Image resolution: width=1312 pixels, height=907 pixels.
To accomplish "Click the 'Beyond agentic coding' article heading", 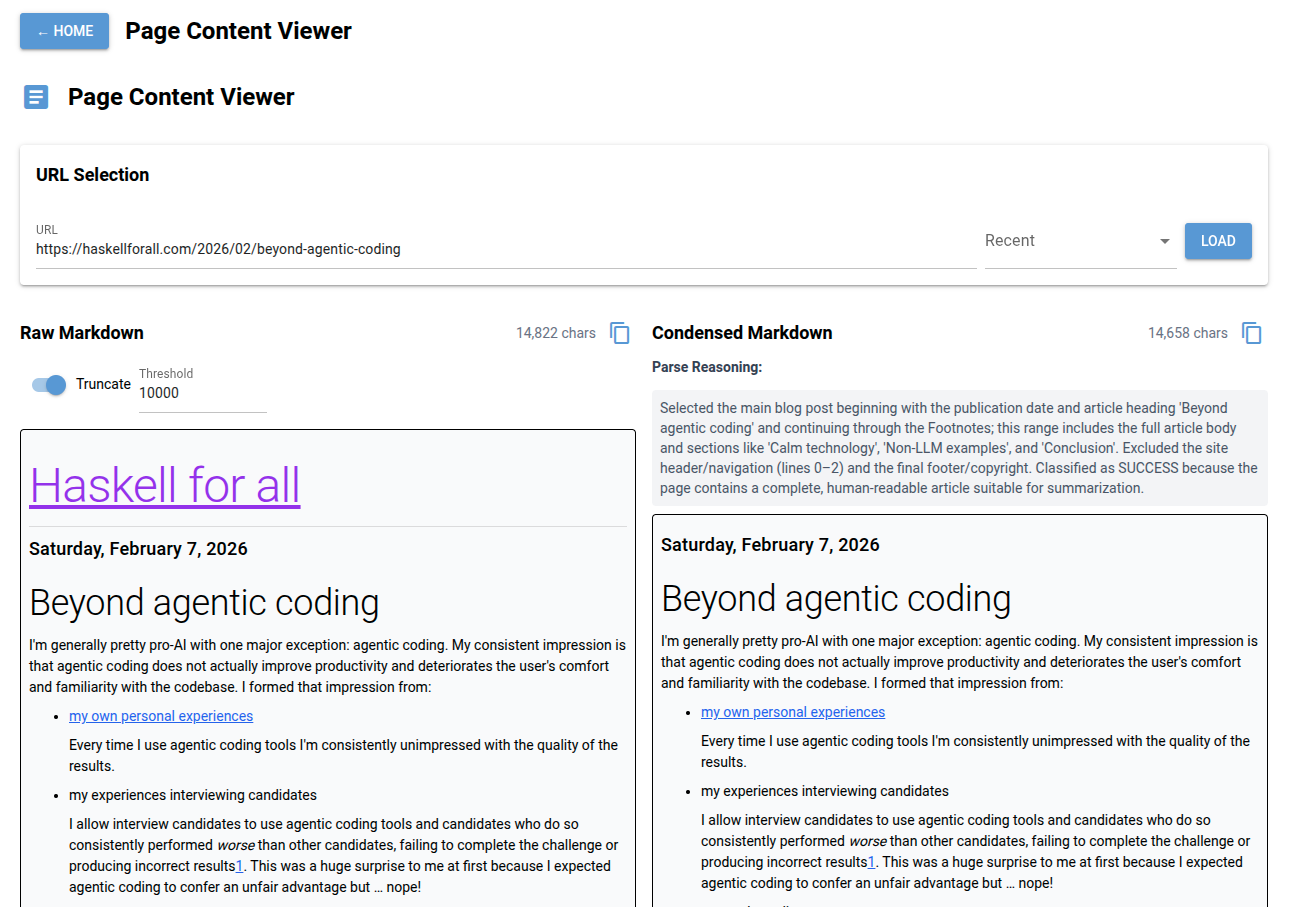I will click(204, 602).
